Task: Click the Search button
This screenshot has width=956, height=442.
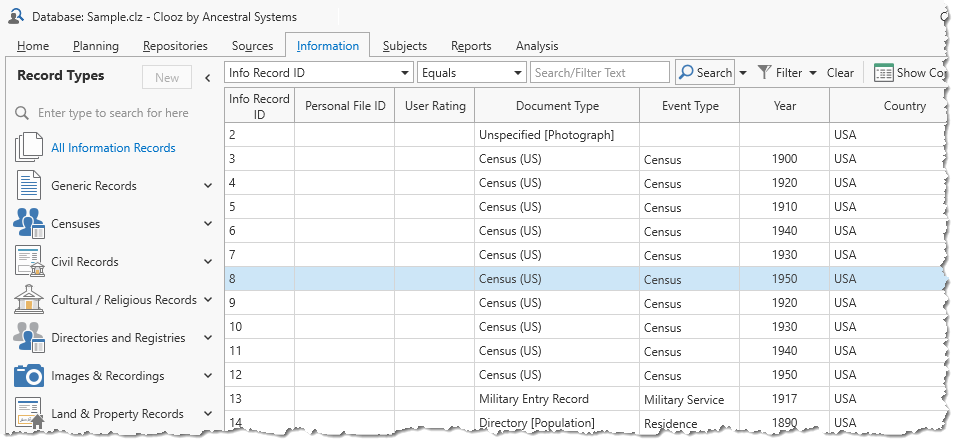Action: 705,73
